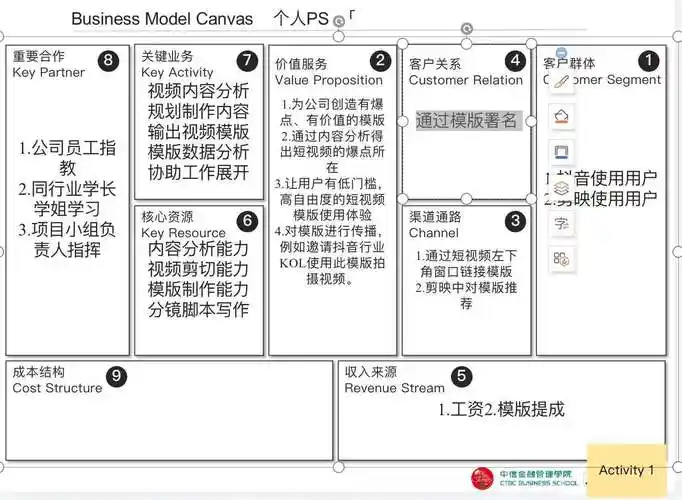Open the shapes grid icon in floating toolbar
The image size is (682, 500).
point(561,259)
